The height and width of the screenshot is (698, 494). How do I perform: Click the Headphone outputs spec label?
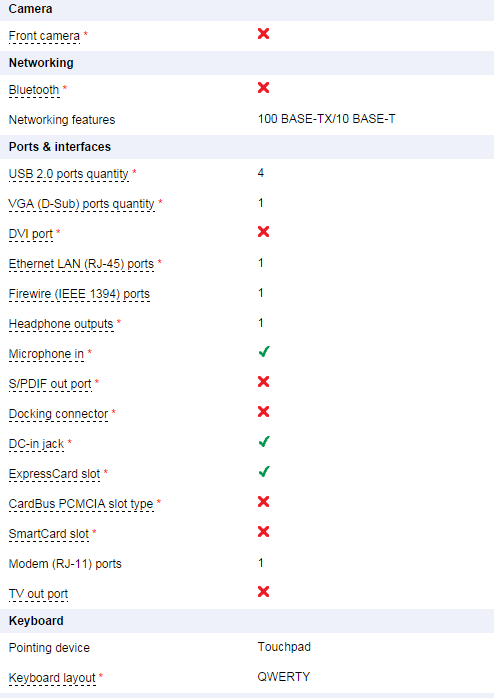[61, 324]
